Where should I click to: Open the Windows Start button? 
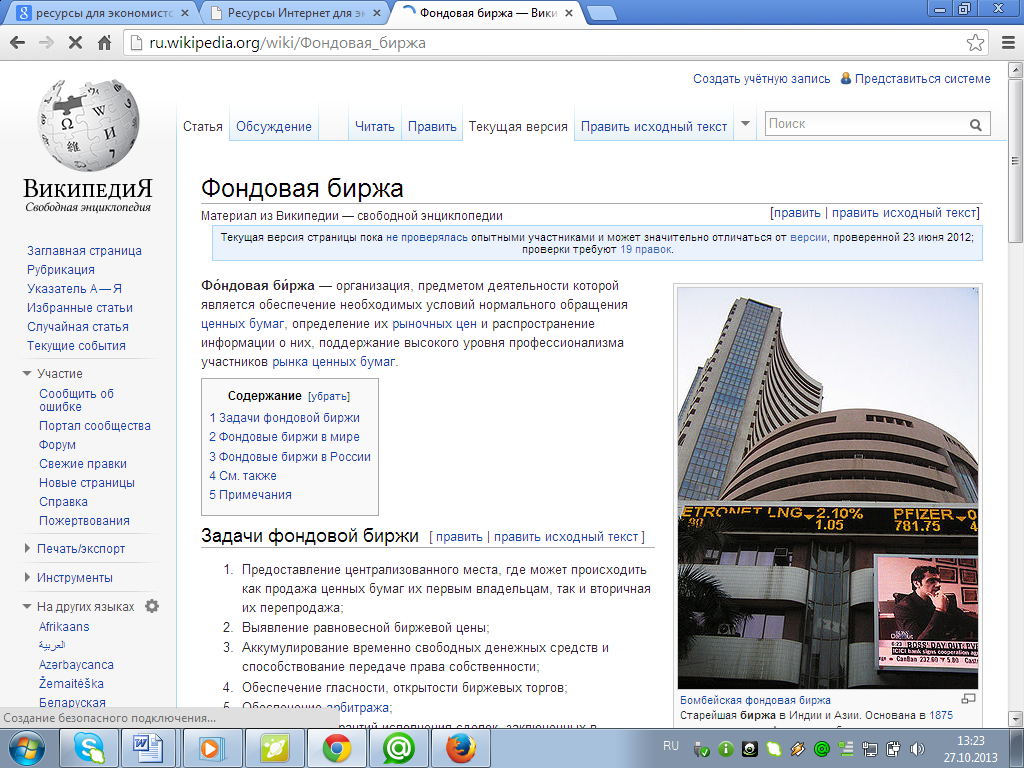pyautogui.click(x=26, y=748)
